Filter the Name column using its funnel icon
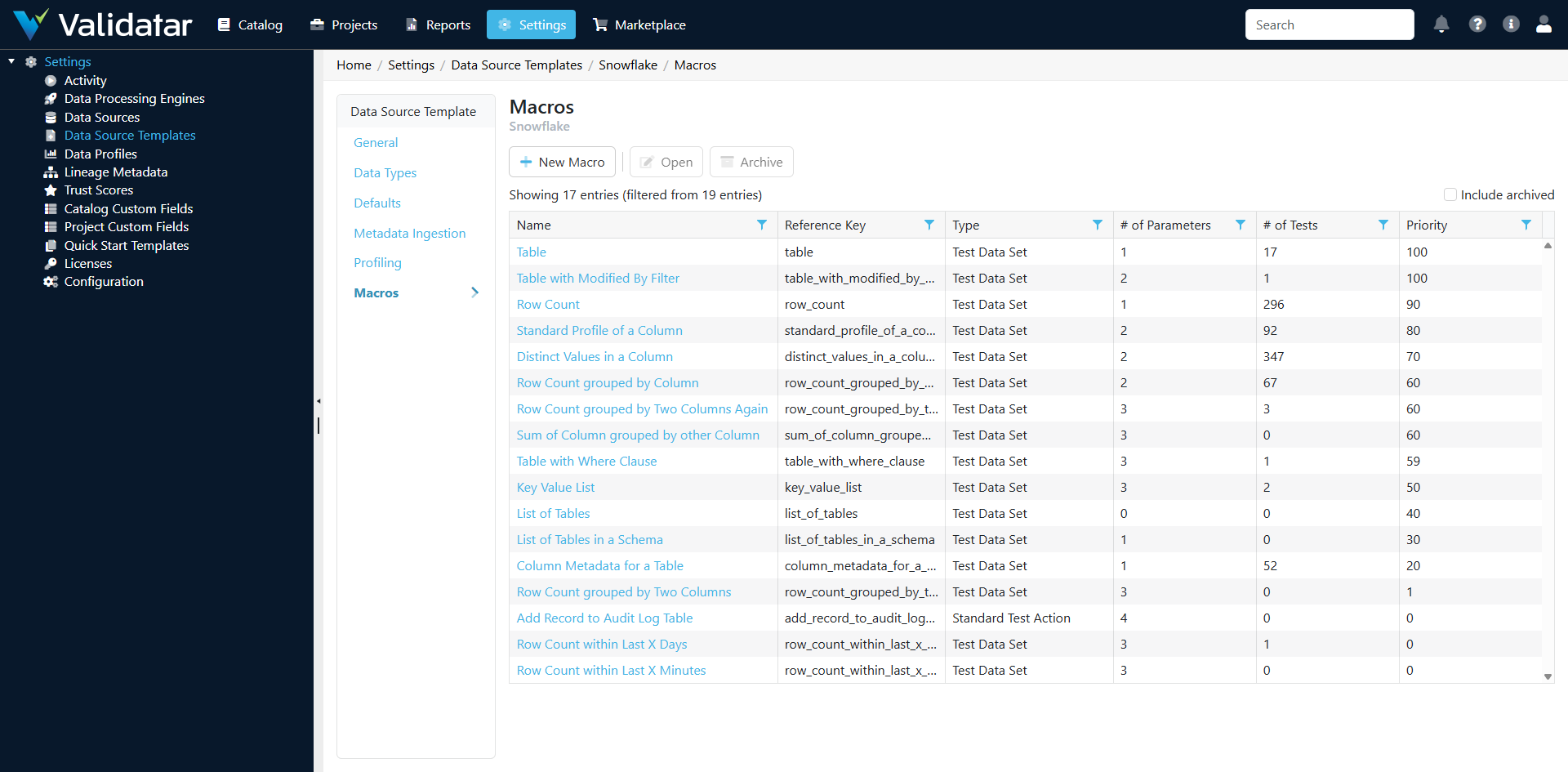This screenshot has height=772, width=1568. coord(763,224)
